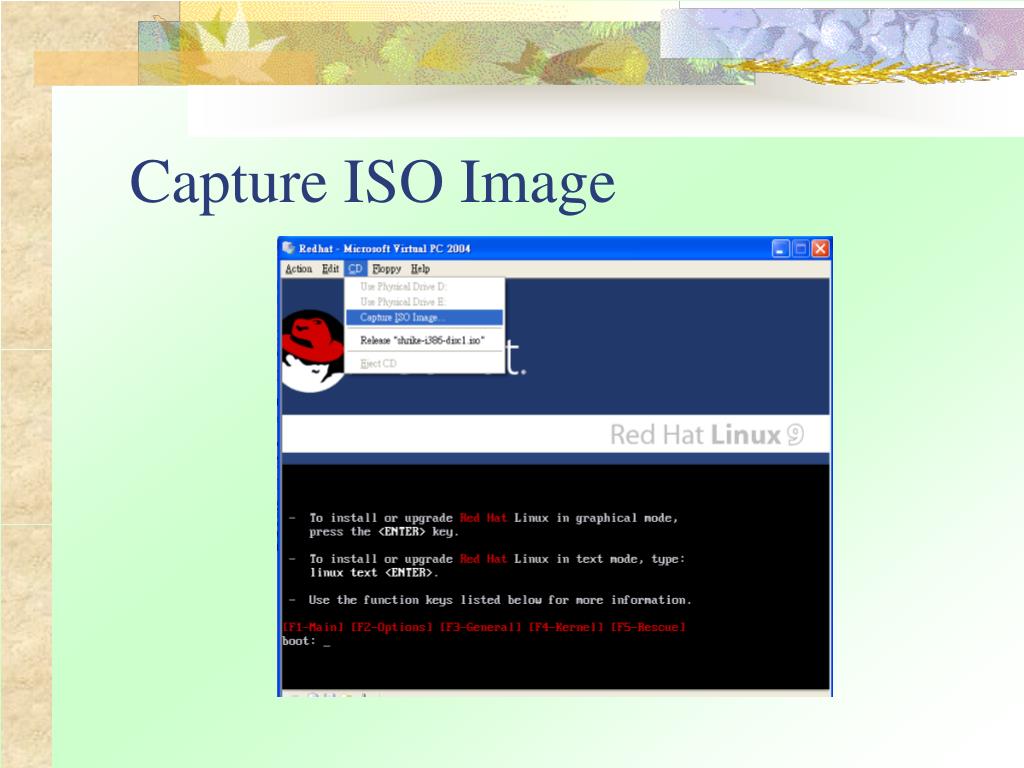Click the "Red Hat Linux 9" banner text
Image resolution: width=1024 pixels, height=768 pixels.
(707, 435)
